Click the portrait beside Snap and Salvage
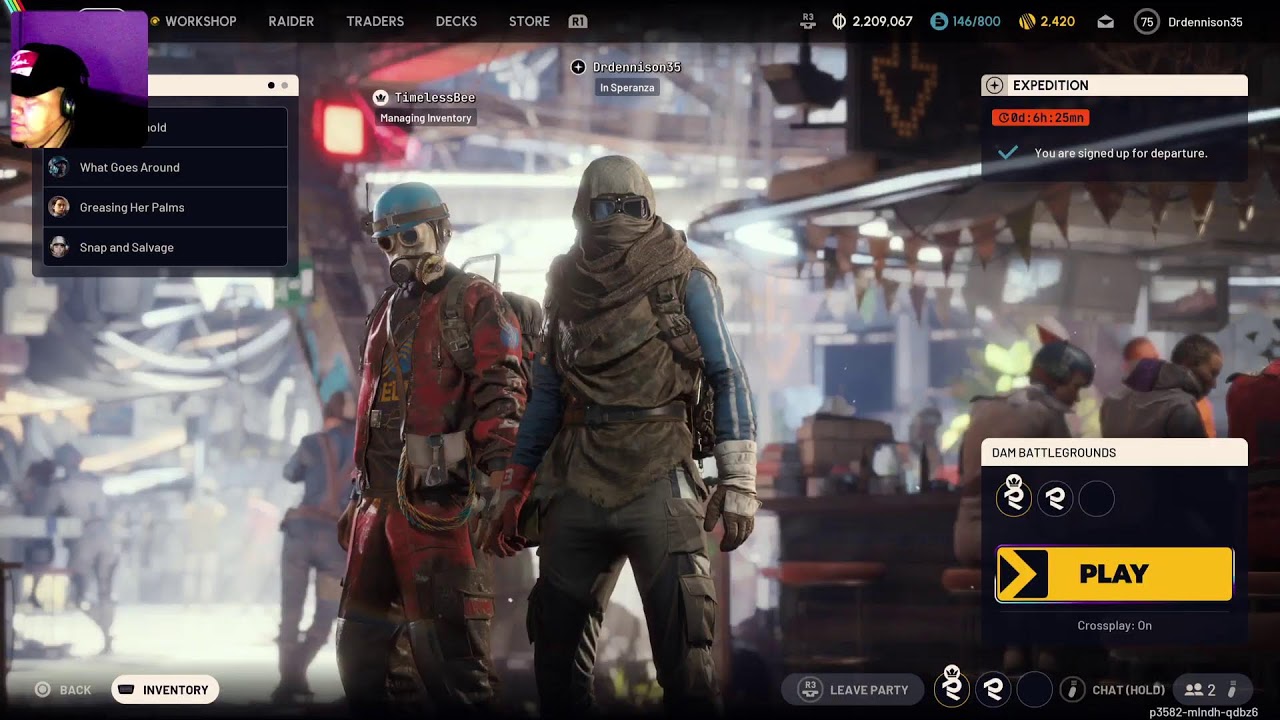 pyautogui.click(x=59, y=247)
